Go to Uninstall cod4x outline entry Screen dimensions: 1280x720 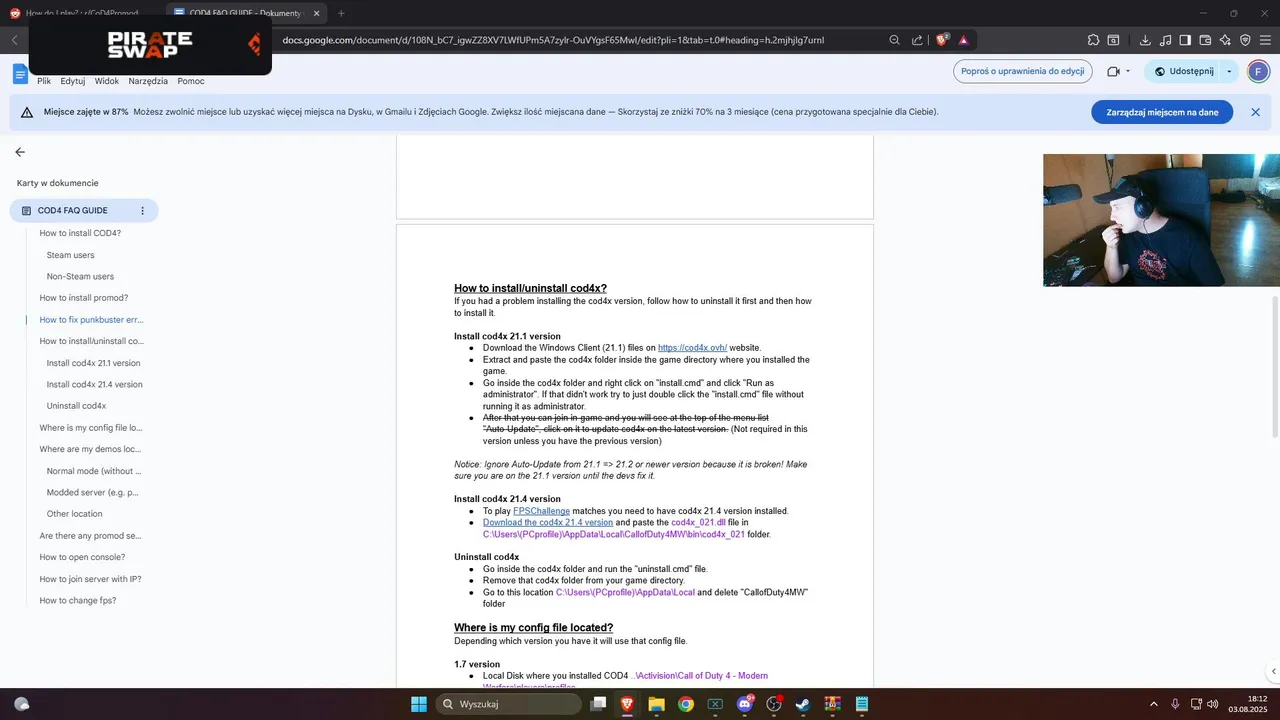(76, 406)
